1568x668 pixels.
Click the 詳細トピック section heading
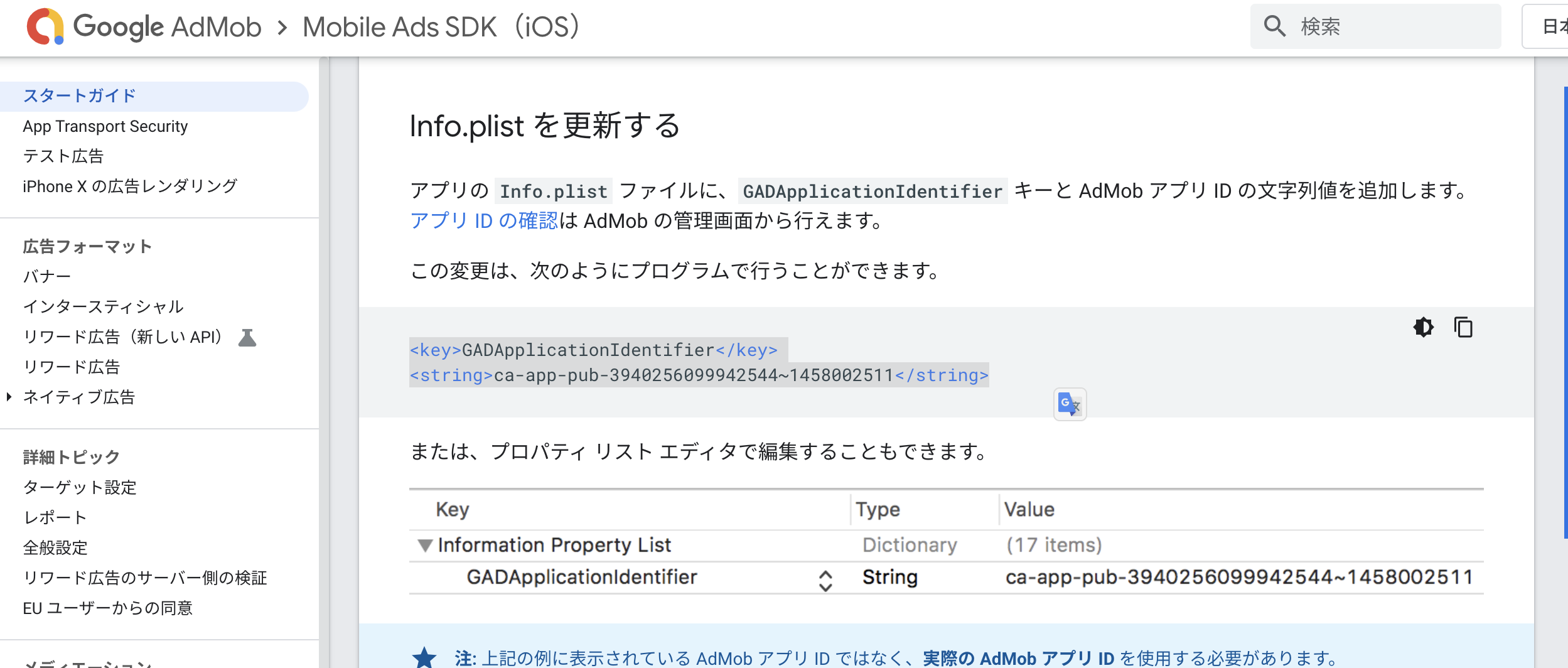[x=71, y=457]
